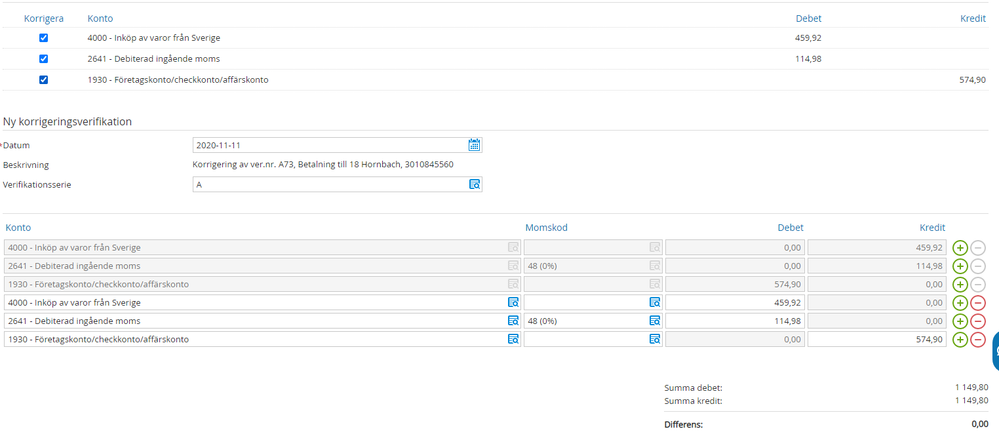Screen dimensions: 999x448
Task: Edit the Datum field 2020-11-11
Action: pyautogui.click(x=328, y=145)
